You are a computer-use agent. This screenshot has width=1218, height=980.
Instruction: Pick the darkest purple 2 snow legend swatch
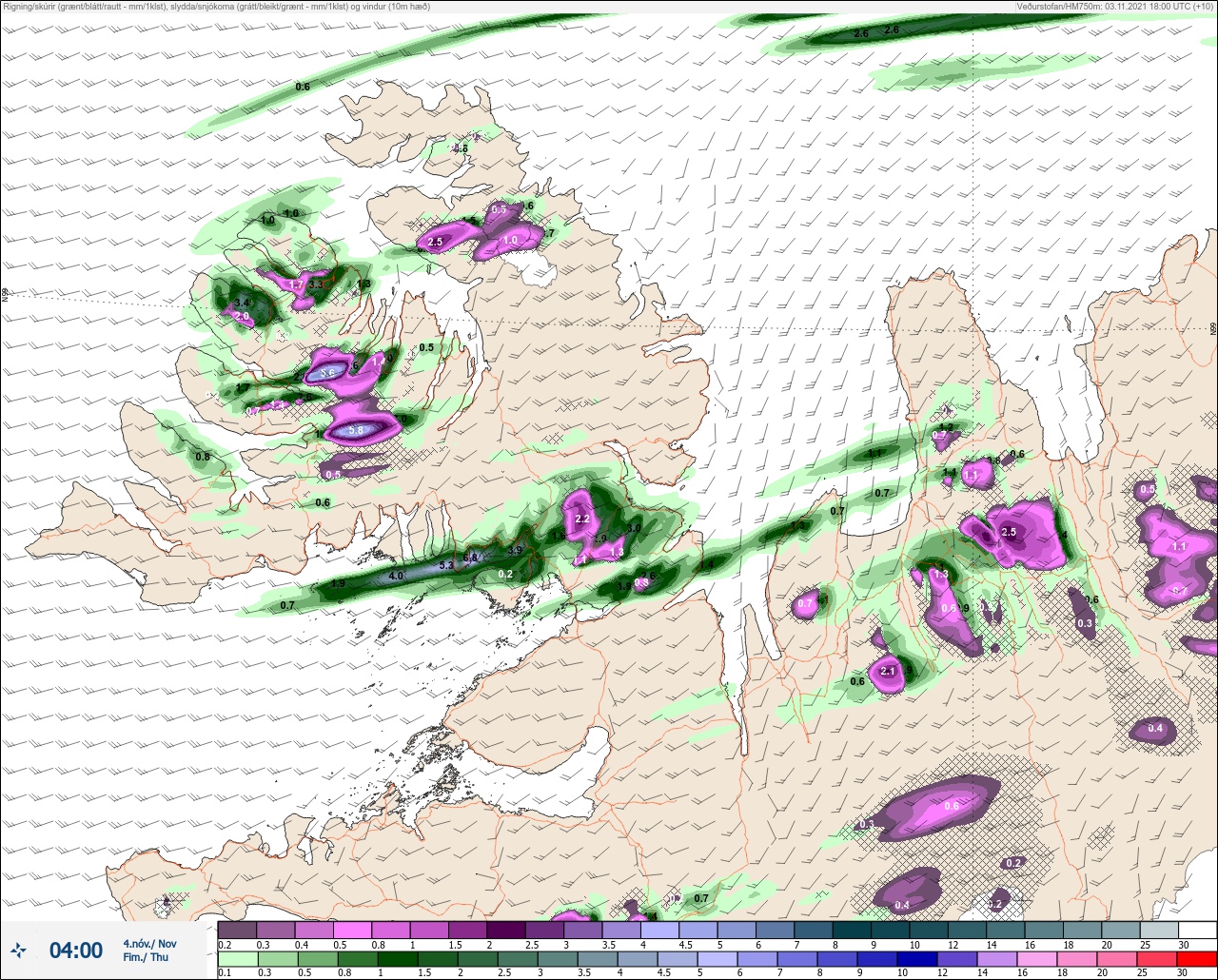tap(505, 930)
